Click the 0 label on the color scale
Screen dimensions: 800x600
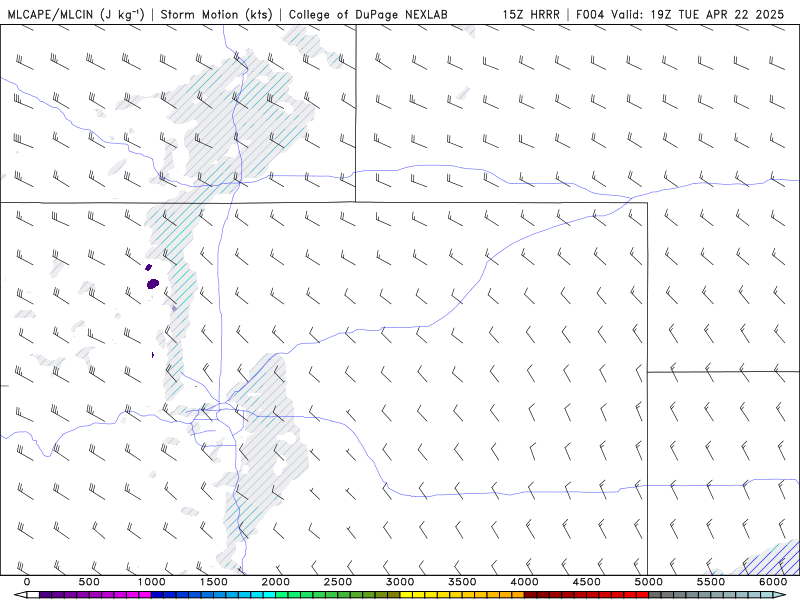point(27,582)
